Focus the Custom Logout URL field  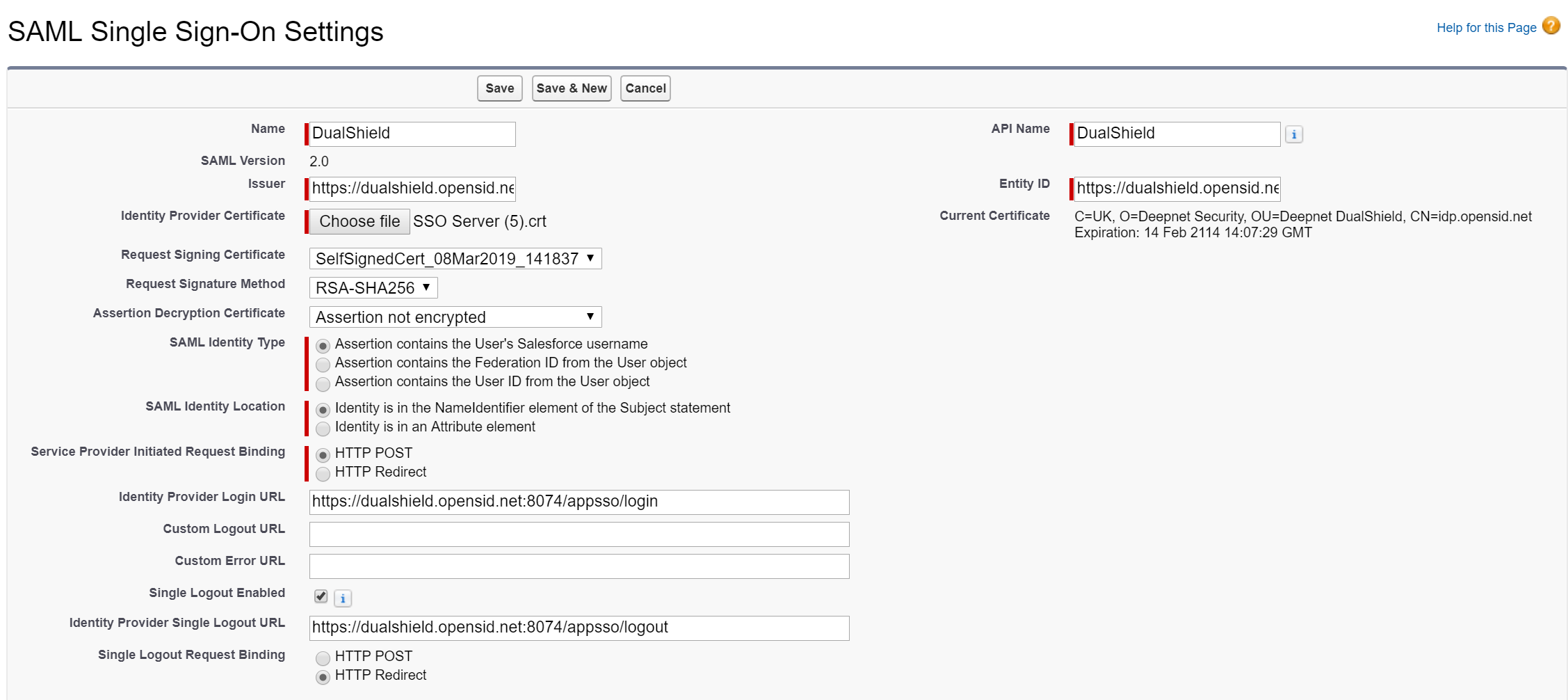click(579, 534)
